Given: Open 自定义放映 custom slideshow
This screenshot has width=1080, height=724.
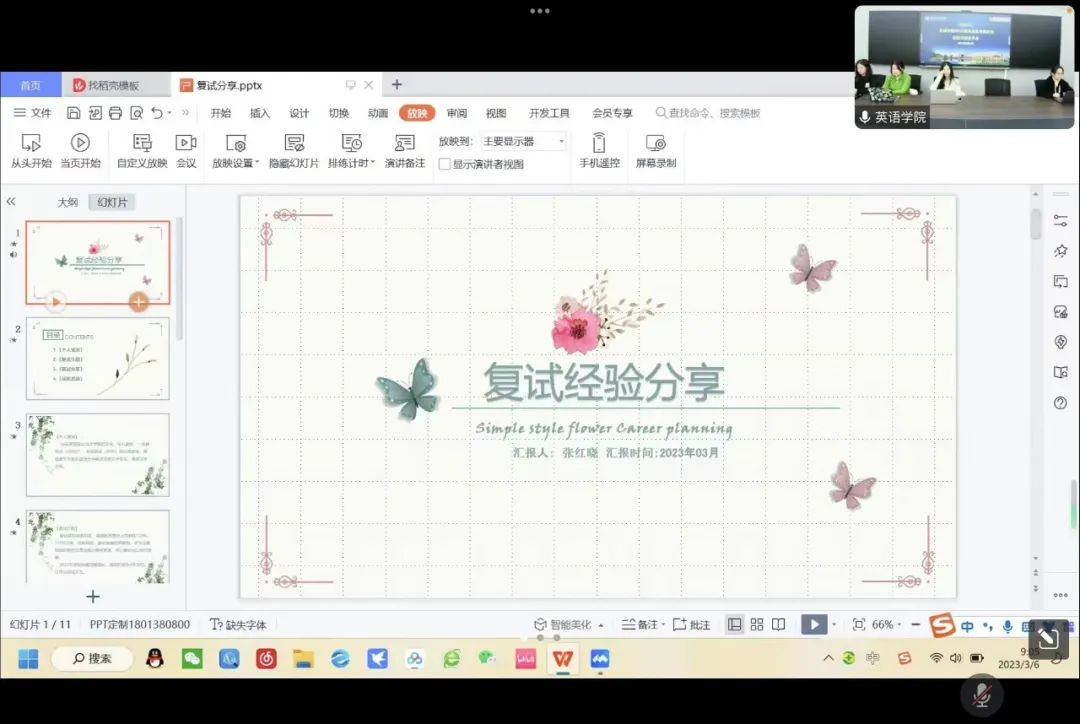Looking at the screenshot, I should pyautogui.click(x=142, y=143).
